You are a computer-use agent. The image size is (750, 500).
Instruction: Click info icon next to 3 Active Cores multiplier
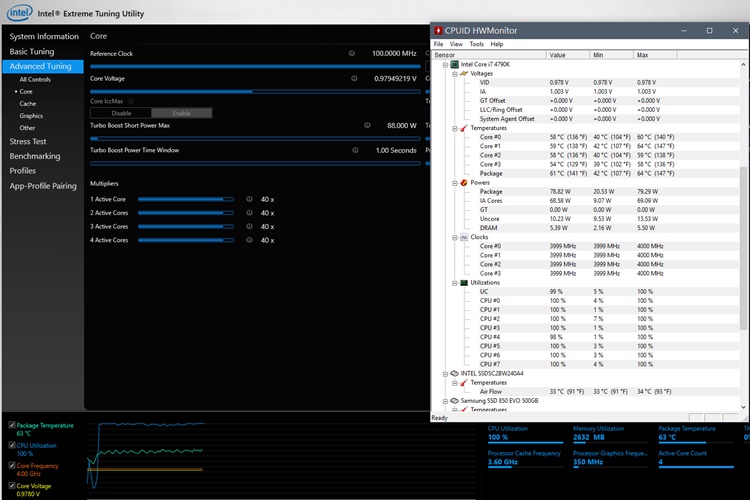point(249,226)
